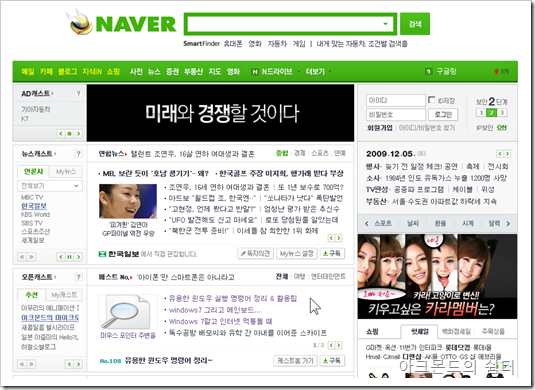Select the 백화점세일 shopping tab
Screen dimensions: 535x390
pyautogui.click(x=456, y=331)
